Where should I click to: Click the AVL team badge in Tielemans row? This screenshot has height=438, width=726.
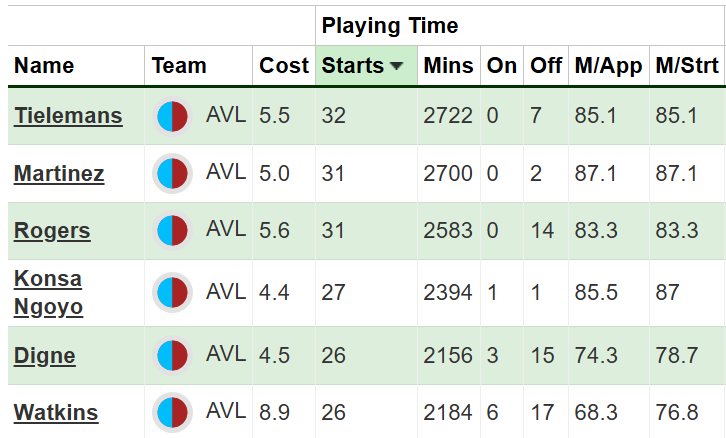[172, 116]
